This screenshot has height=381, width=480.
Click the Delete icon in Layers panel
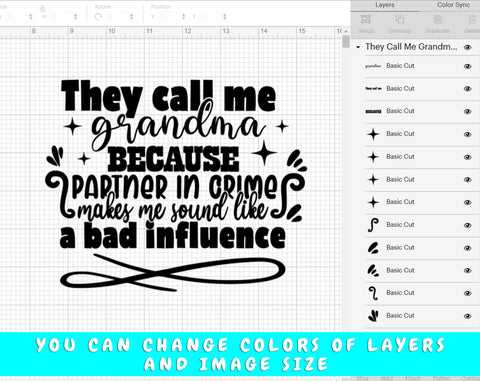point(473,20)
